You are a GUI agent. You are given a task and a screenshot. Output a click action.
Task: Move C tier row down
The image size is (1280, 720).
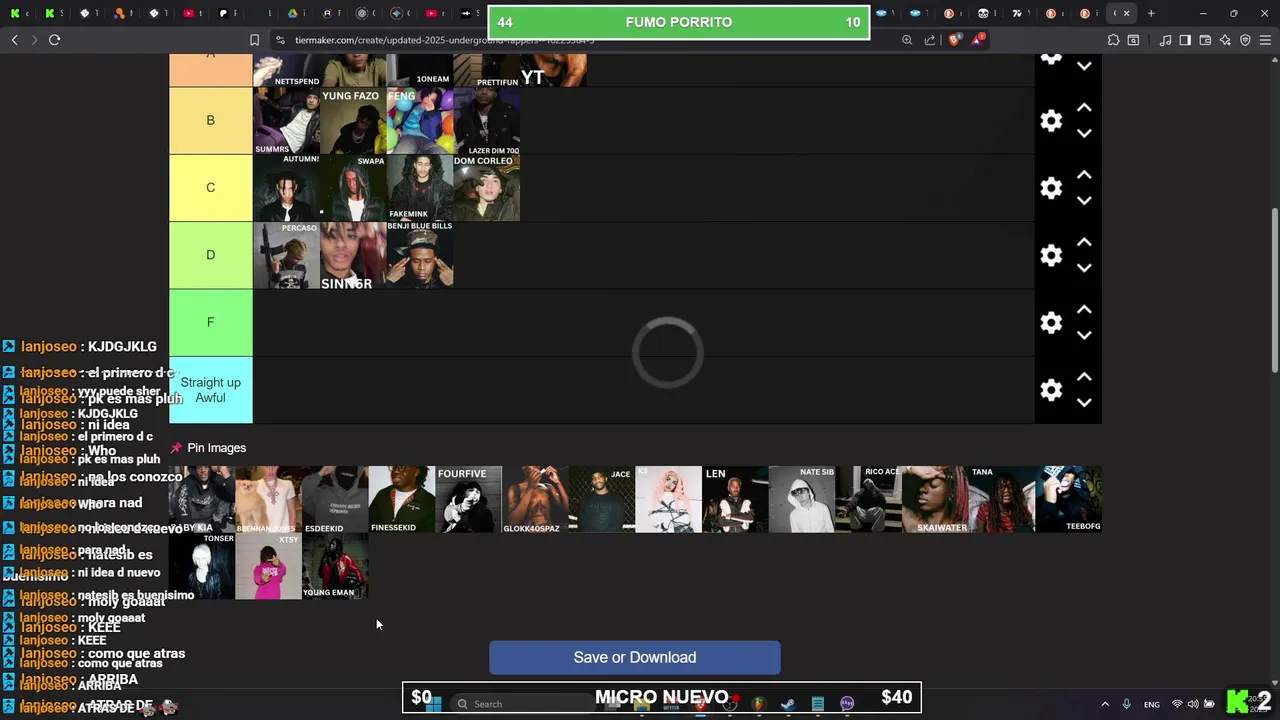tap(1084, 200)
